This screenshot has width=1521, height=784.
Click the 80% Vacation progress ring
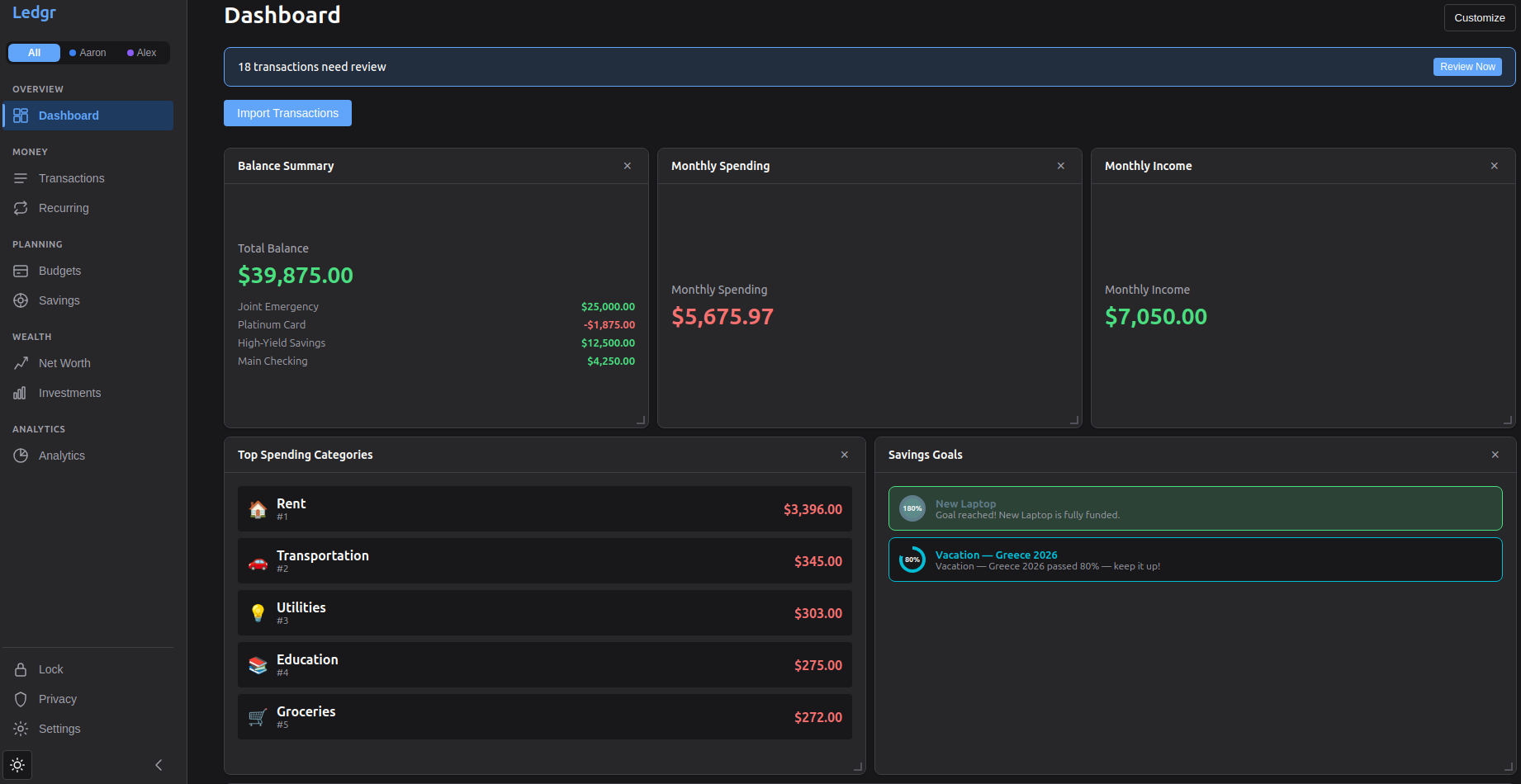(x=912, y=559)
